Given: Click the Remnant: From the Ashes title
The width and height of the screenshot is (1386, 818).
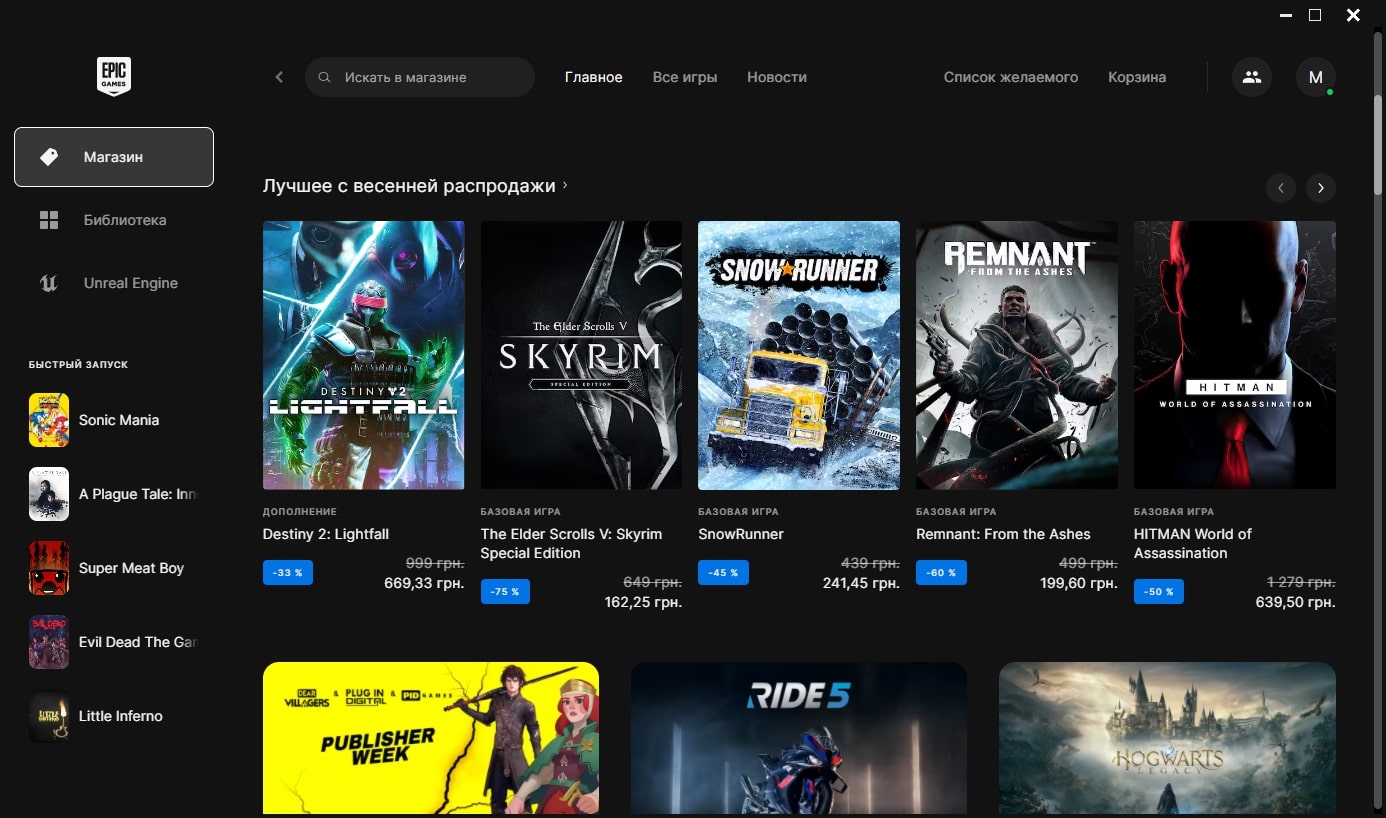Looking at the screenshot, I should pos(1003,534).
